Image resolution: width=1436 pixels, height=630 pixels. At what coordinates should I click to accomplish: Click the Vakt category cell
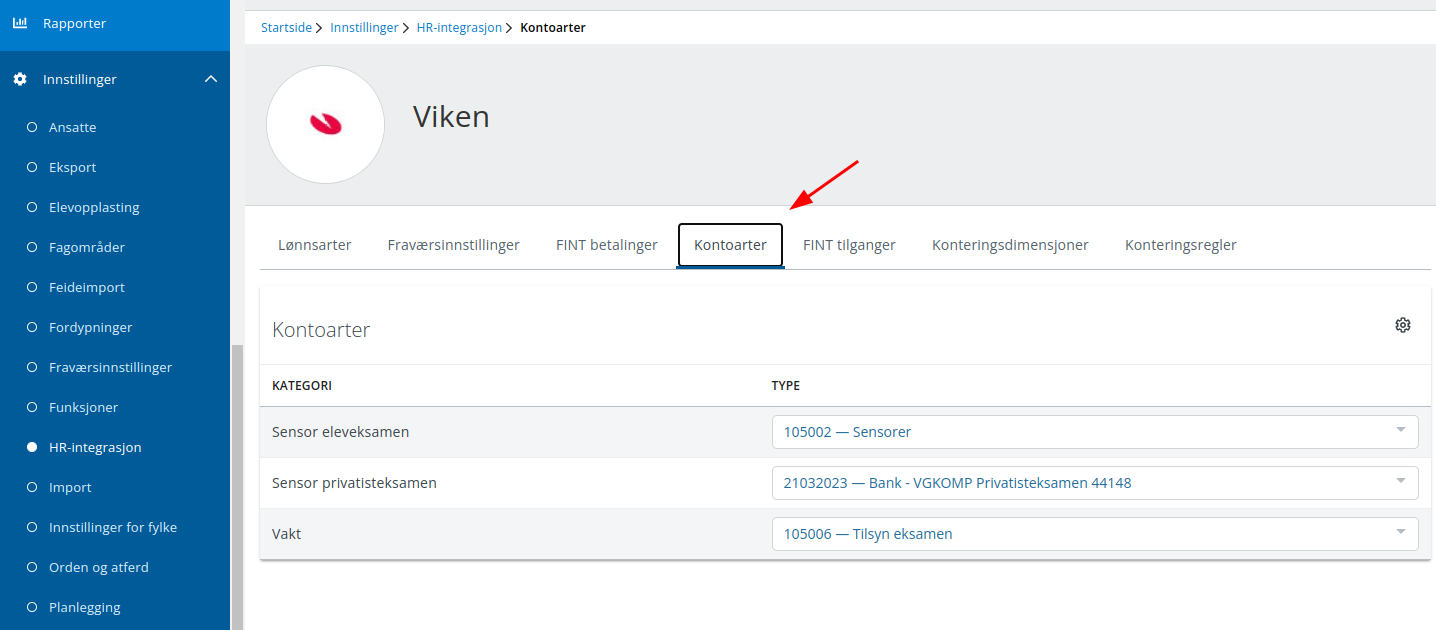(x=286, y=534)
